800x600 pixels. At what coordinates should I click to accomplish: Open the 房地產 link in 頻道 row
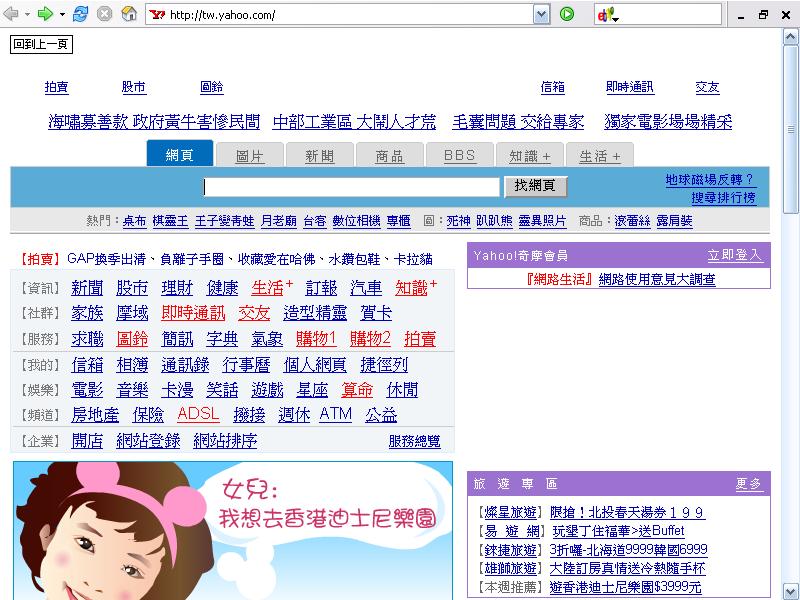[95, 415]
